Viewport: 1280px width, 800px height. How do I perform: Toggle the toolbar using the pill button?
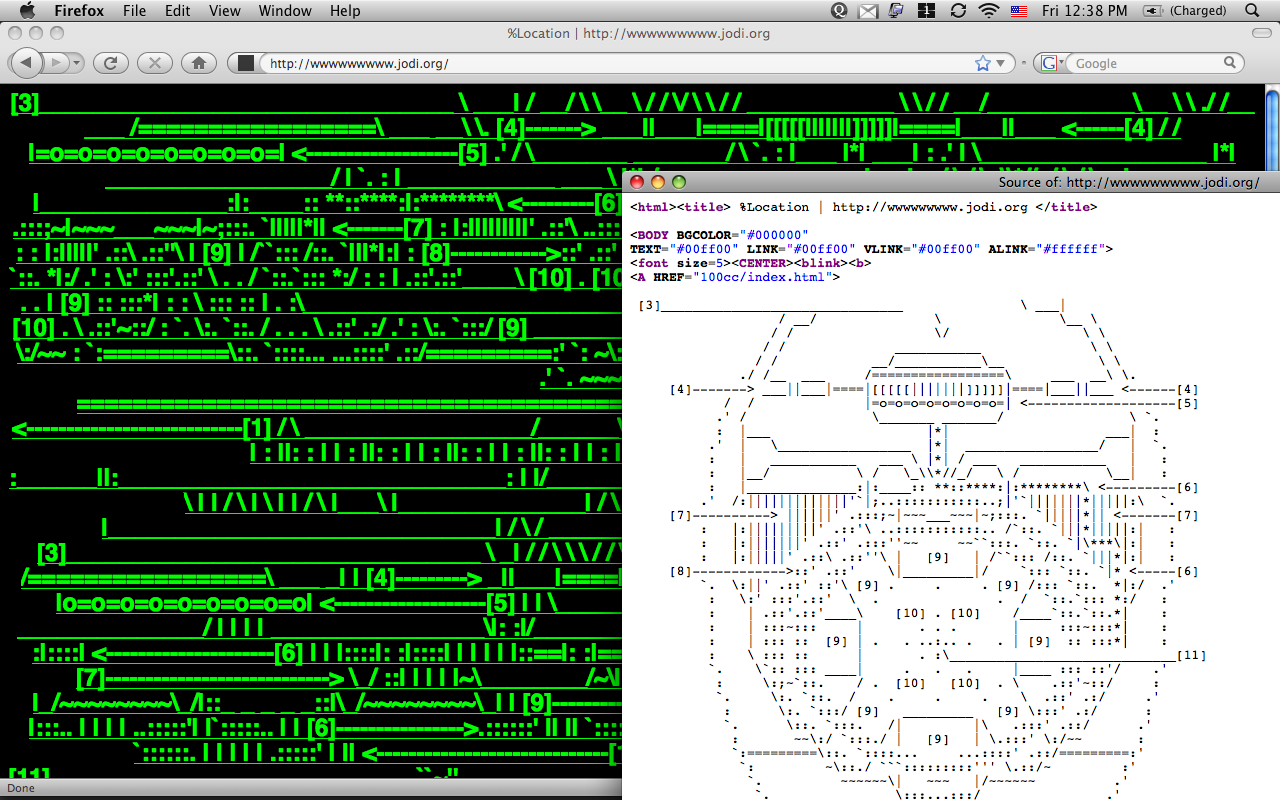(x=1261, y=33)
